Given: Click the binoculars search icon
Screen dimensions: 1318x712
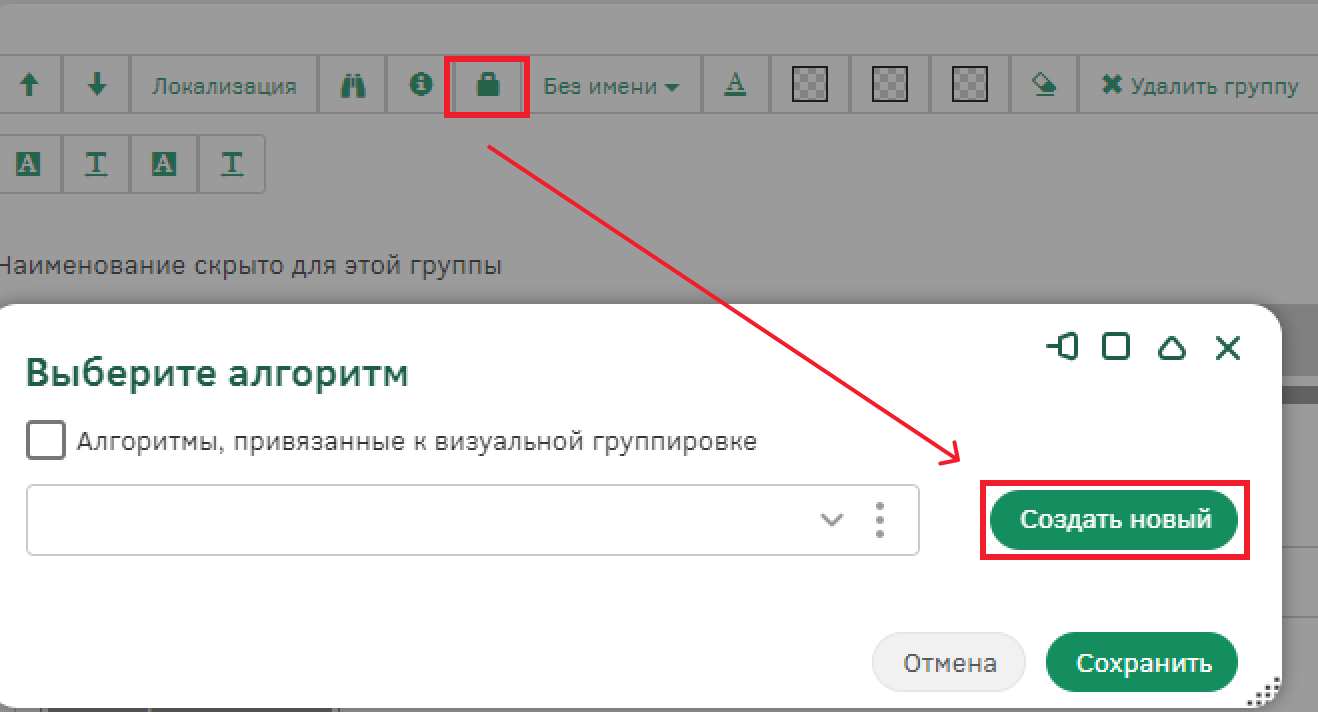Looking at the screenshot, I should (x=352, y=86).
